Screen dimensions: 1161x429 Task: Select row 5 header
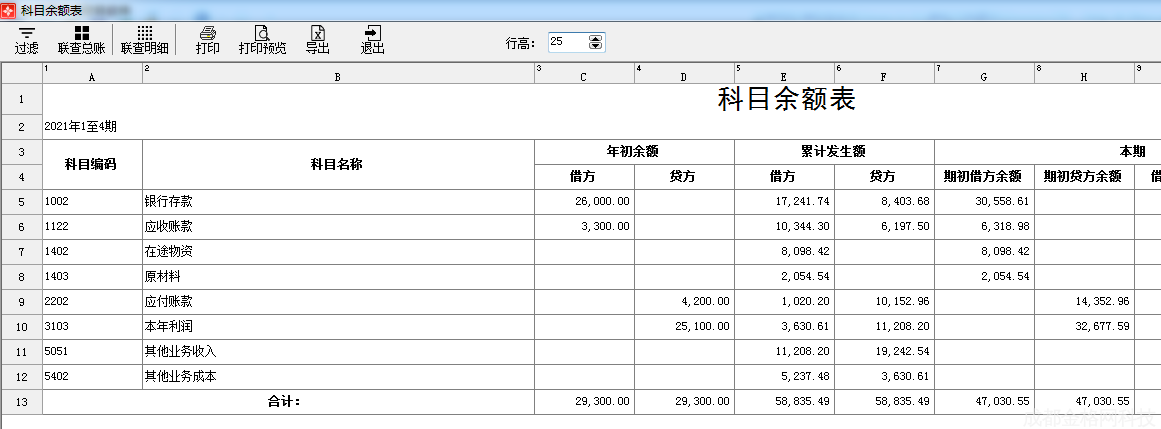(21, 201)
